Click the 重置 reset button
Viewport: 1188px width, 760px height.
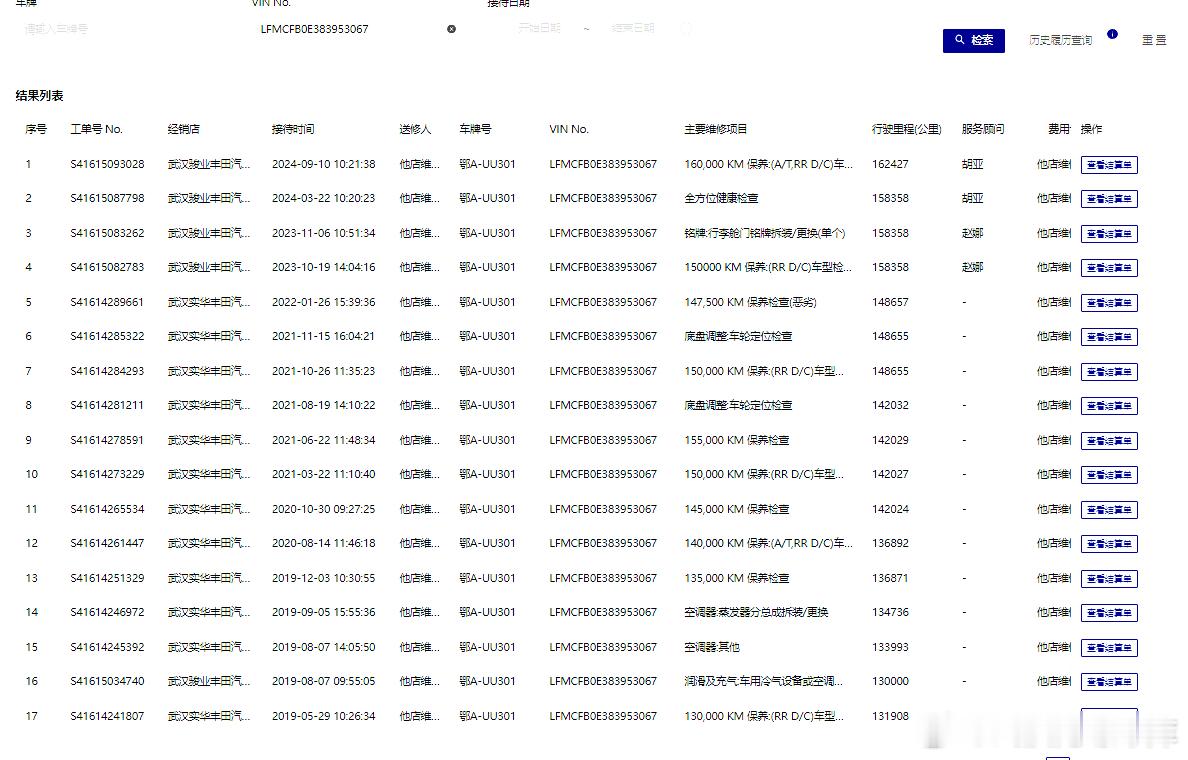(x=1154, y=40)
